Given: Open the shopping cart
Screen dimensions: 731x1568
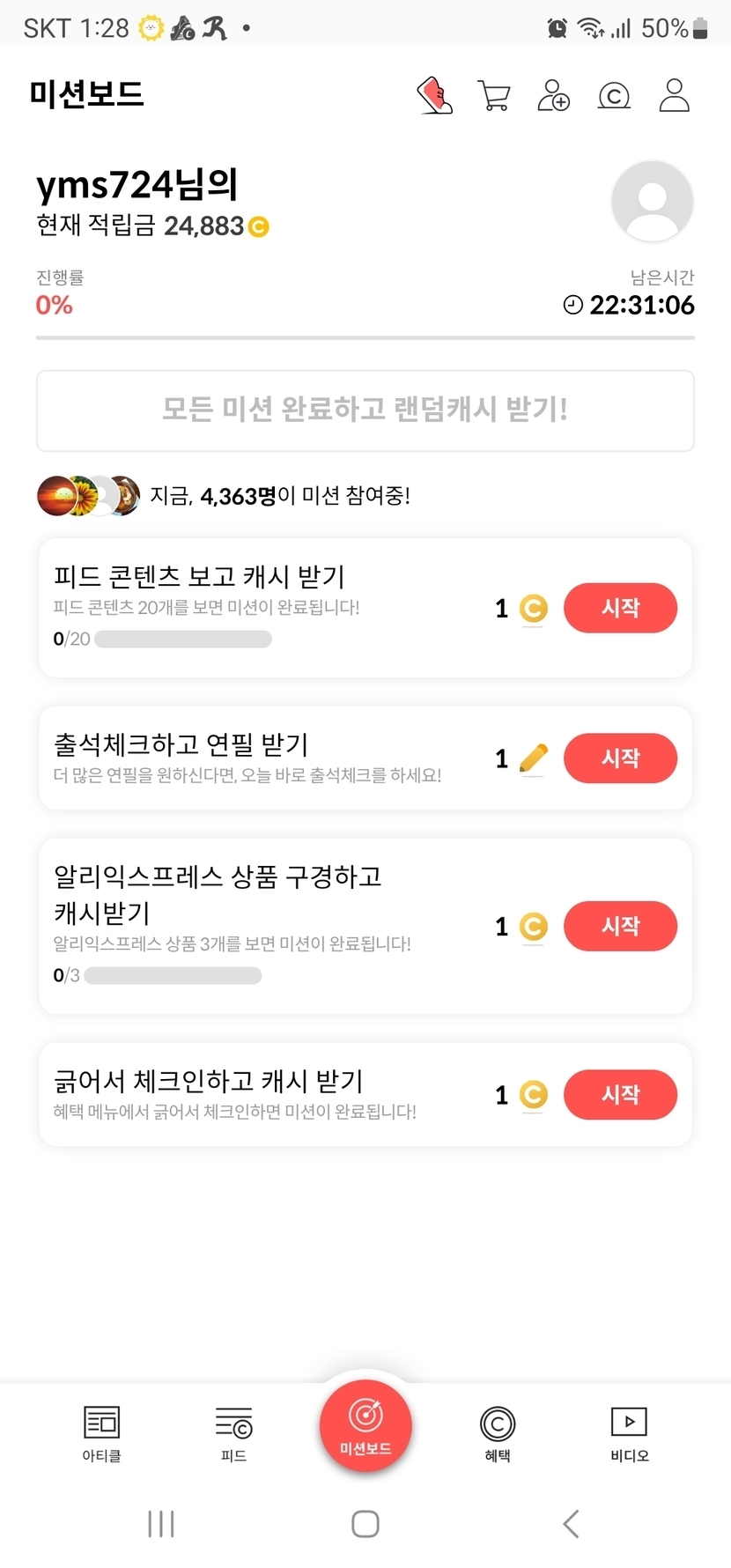Looking at the screenshot, I should click(x=494, y=95).
